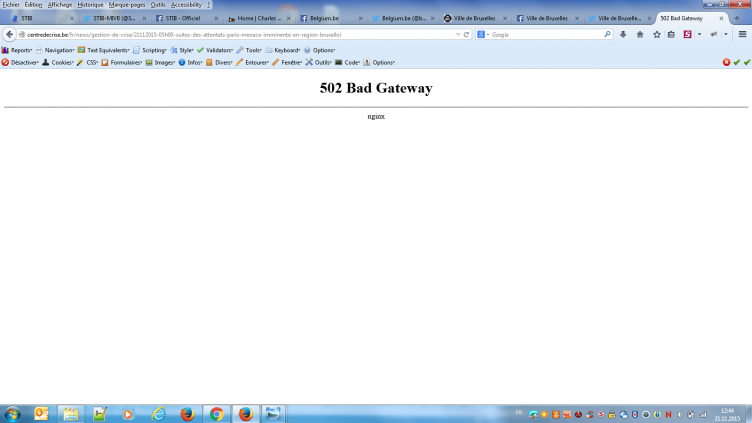Open a new tab with the plus button
The width and height of the screenshot is (752, 423).
click(737, 18)
